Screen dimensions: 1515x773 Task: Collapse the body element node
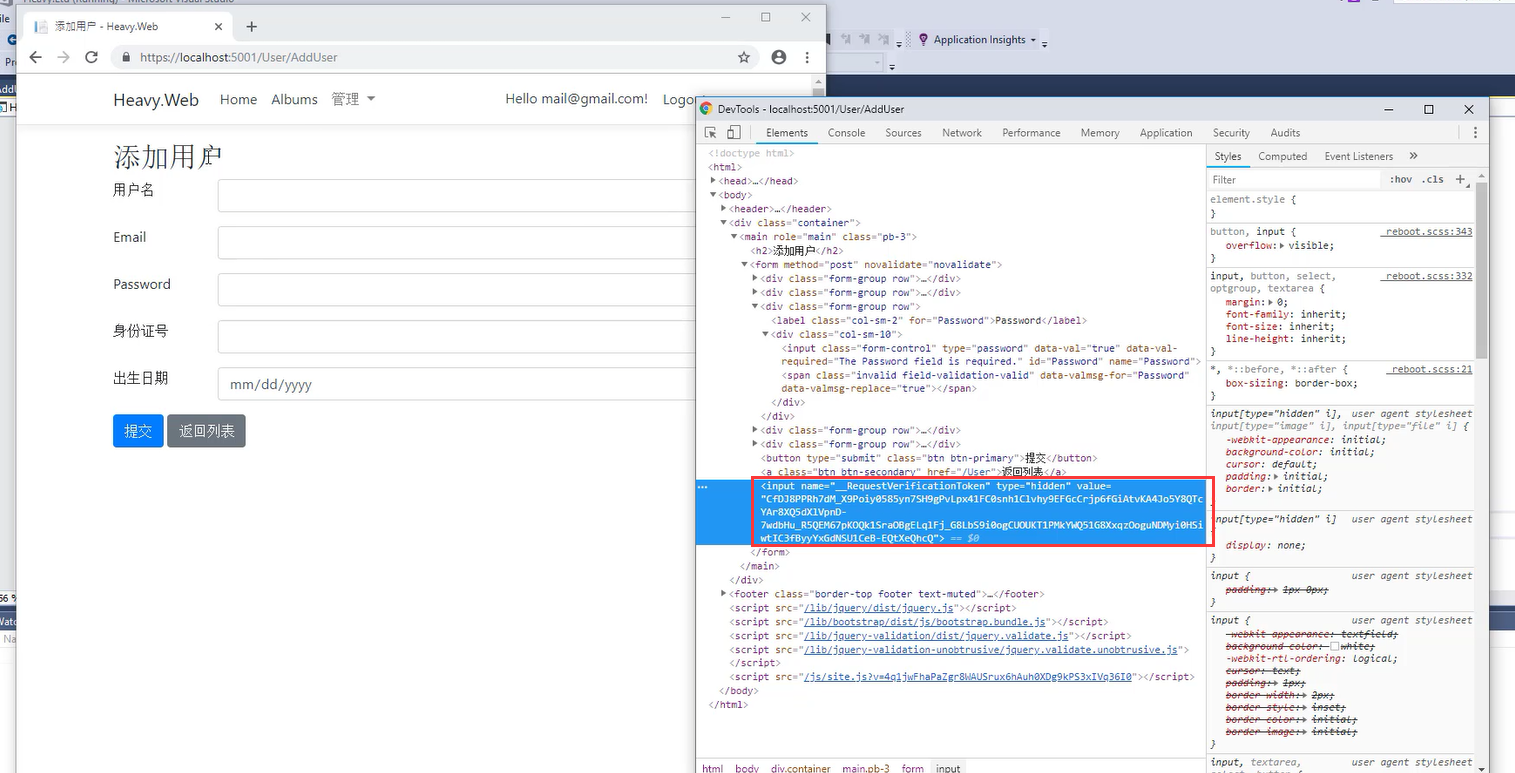[713, 195]
